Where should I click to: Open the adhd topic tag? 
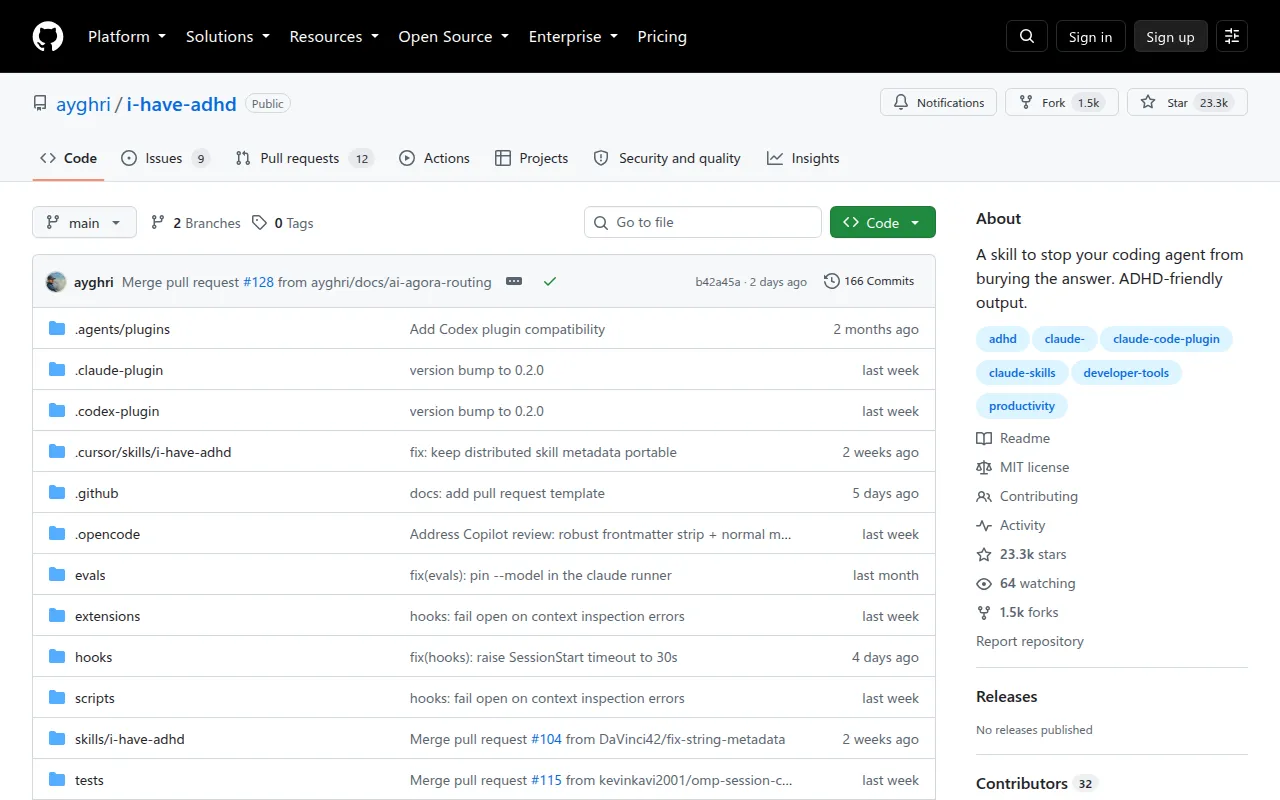[x=1002, y=339]
